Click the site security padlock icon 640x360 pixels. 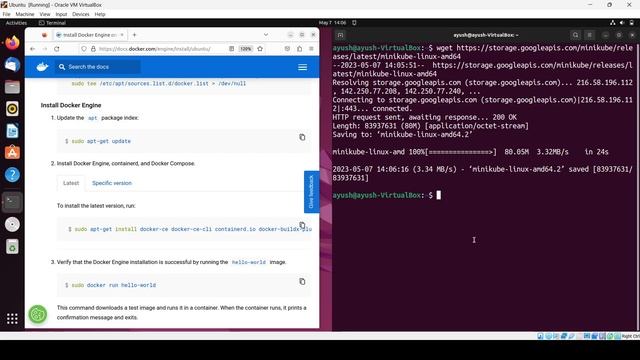(93, 49)
